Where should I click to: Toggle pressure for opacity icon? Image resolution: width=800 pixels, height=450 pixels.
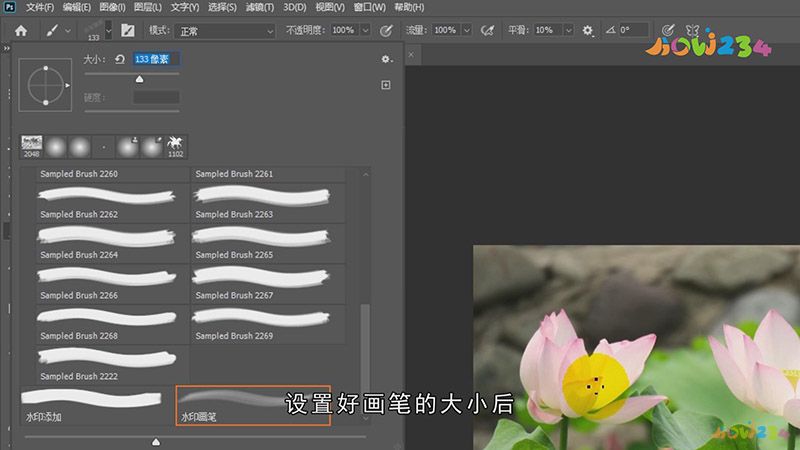(386, 31)
